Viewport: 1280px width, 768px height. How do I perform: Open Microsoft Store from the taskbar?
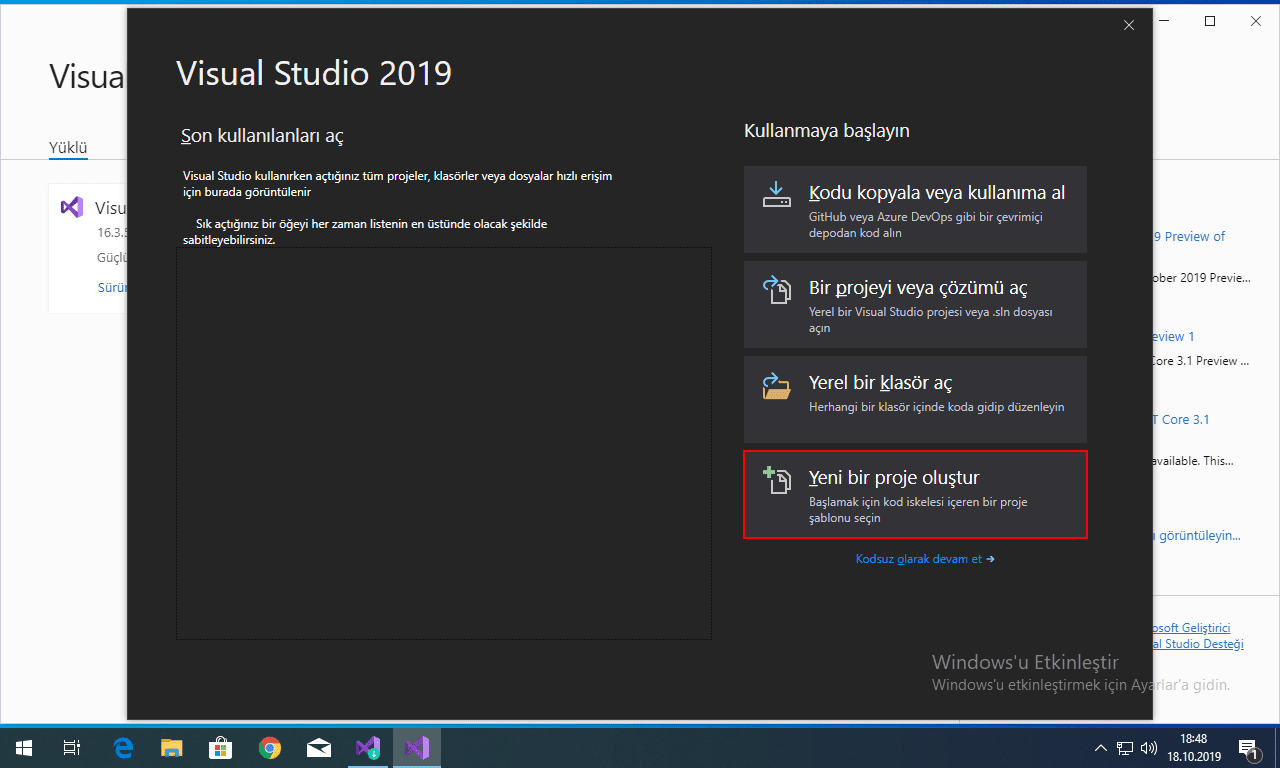coord(221,748)
